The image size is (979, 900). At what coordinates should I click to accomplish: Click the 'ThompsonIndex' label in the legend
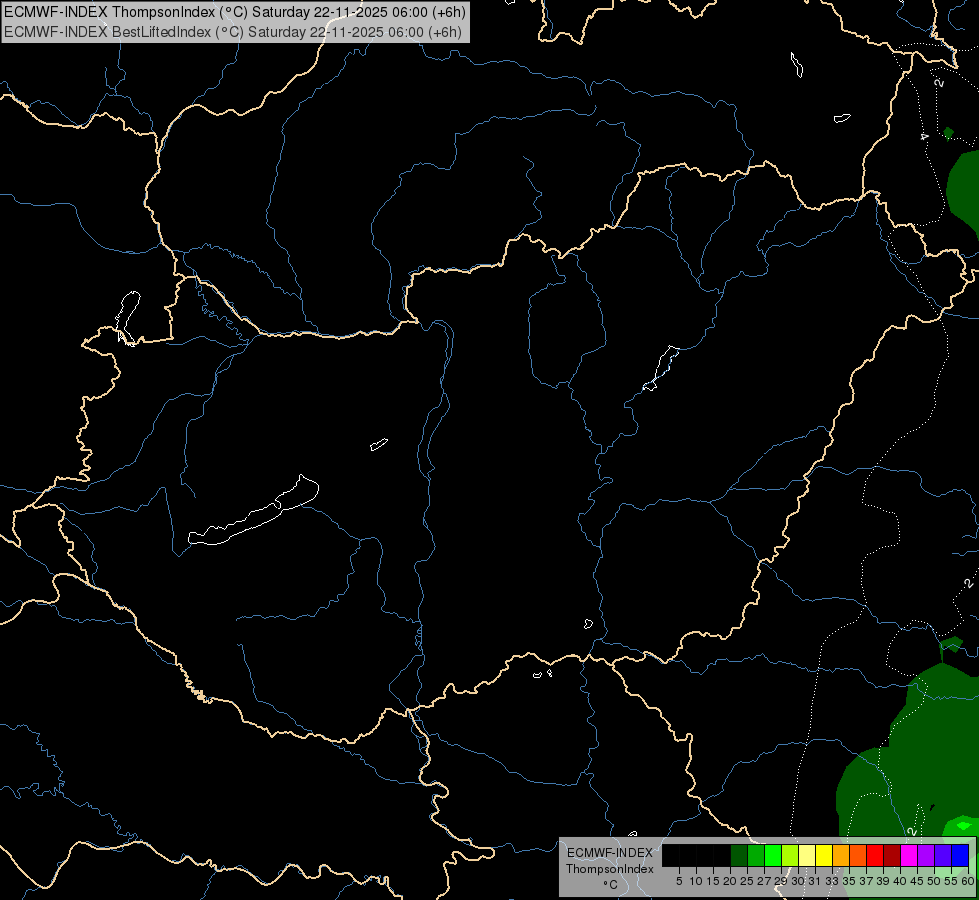pos(609,869)
